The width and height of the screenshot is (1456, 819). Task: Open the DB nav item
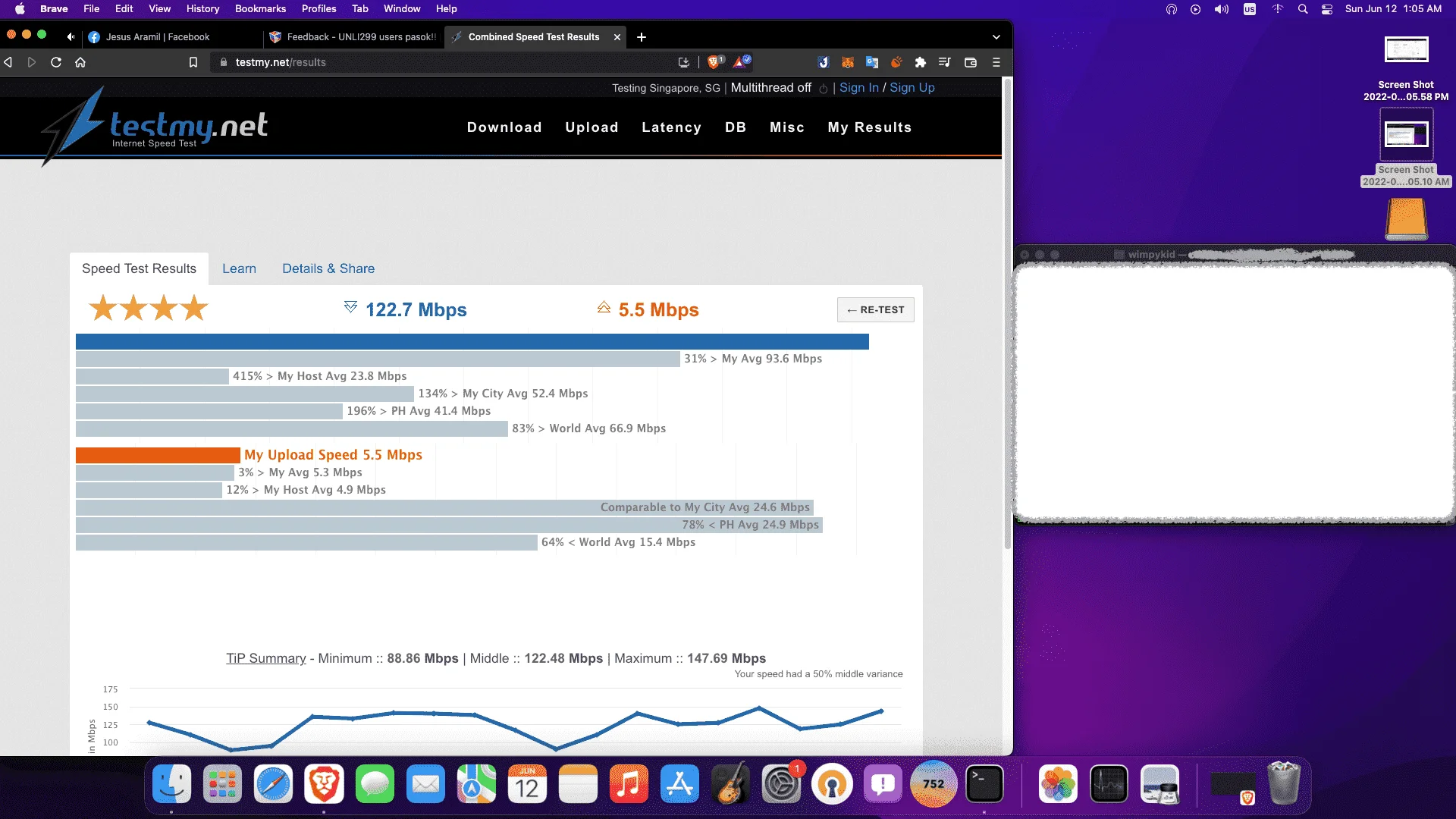coord(736,127)
